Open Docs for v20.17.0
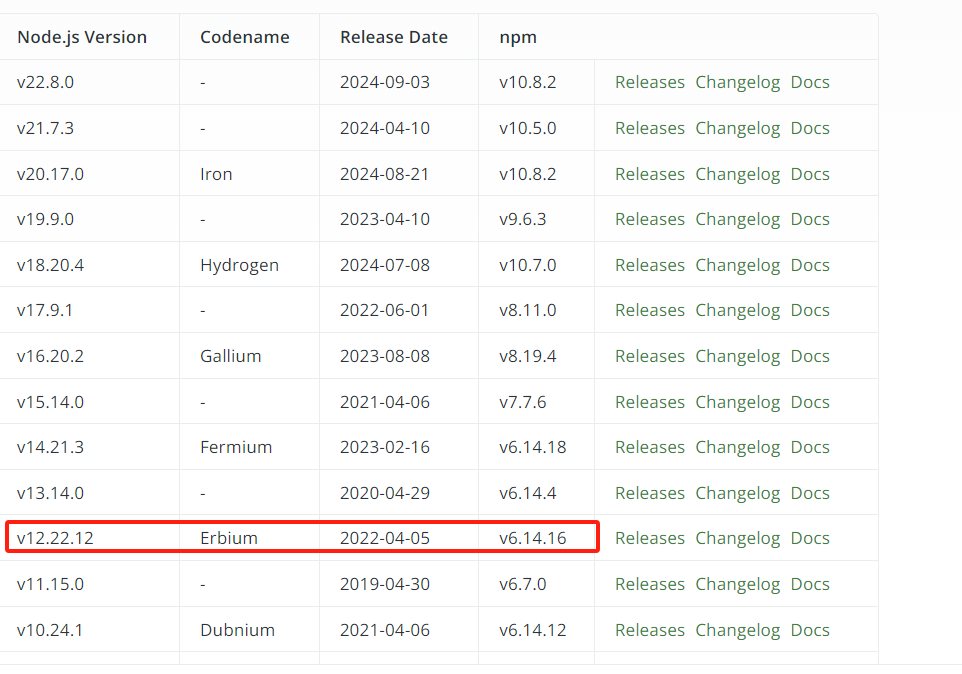The height and width of the screenshot is (674, 962). pyautogui.click(x=810, y=174)
